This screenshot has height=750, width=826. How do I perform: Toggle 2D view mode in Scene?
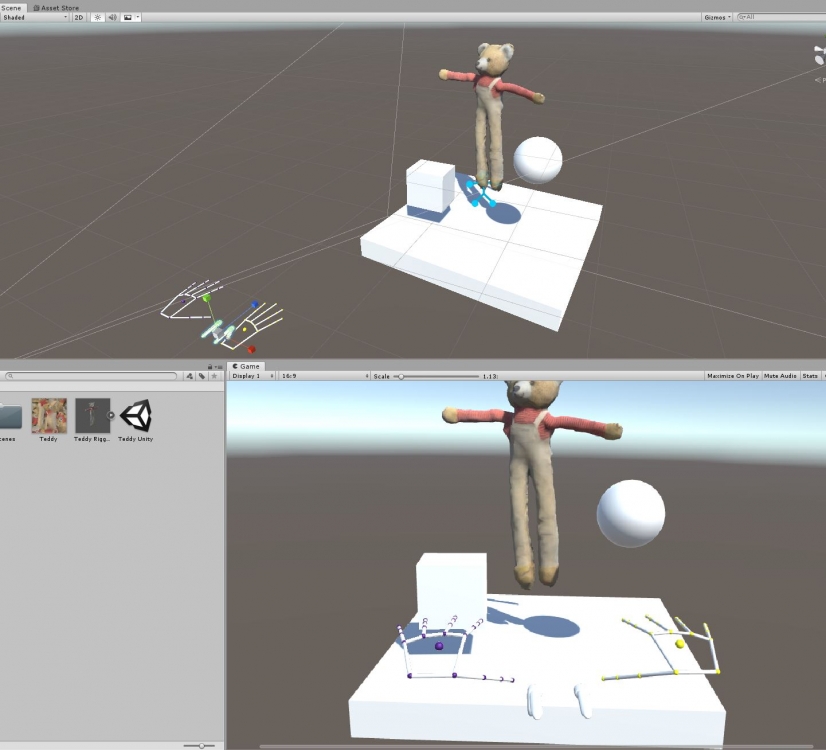pyautogui.click(x=79, y=17)
